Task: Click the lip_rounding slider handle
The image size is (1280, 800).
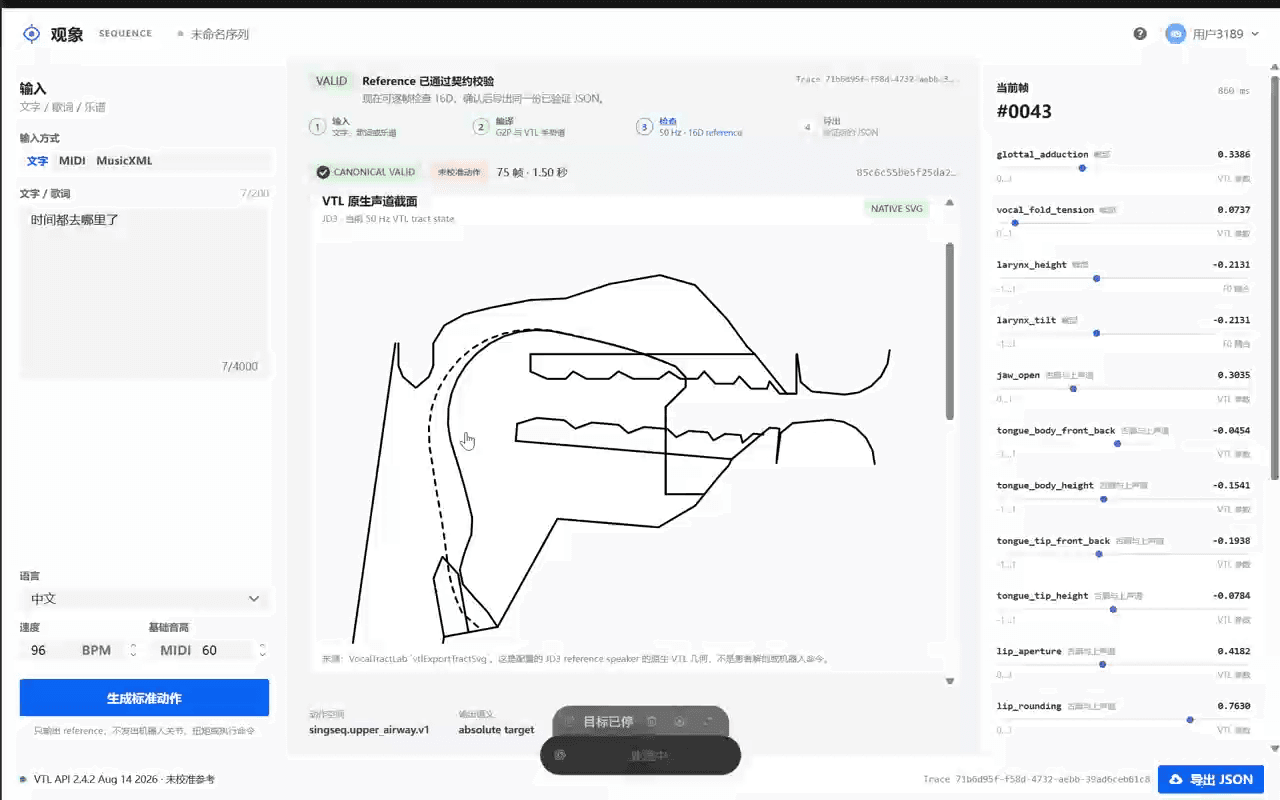Action: coord(1190,719)
